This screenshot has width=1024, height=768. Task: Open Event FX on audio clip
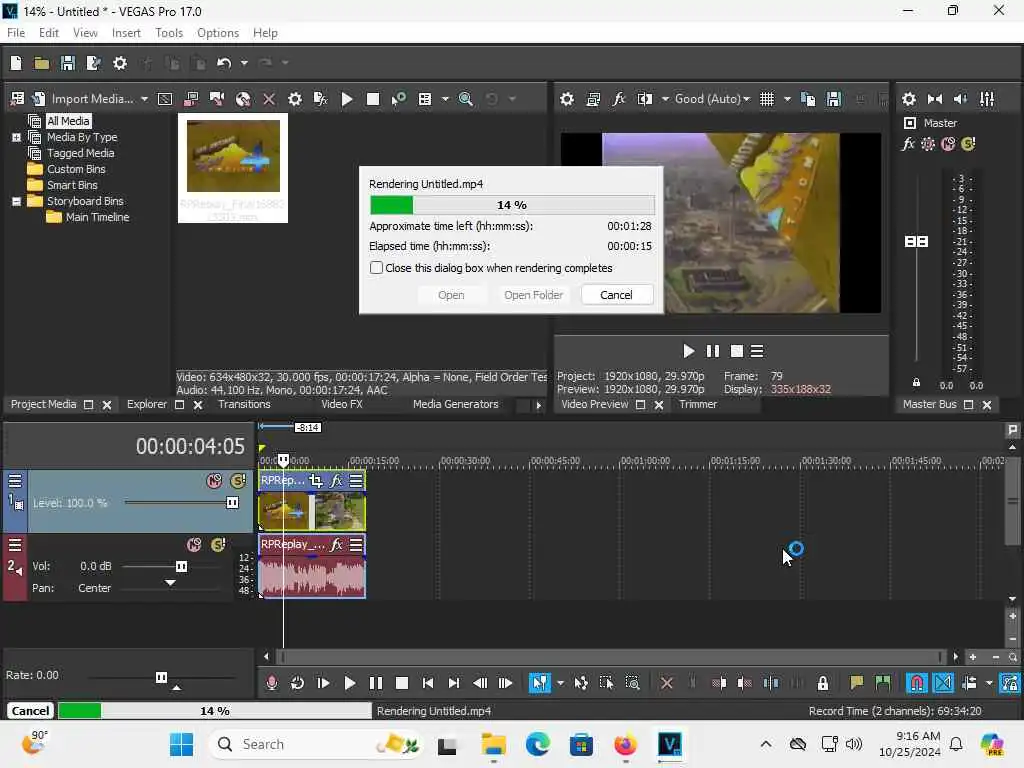pyautogui.click(x=336, y=544)
